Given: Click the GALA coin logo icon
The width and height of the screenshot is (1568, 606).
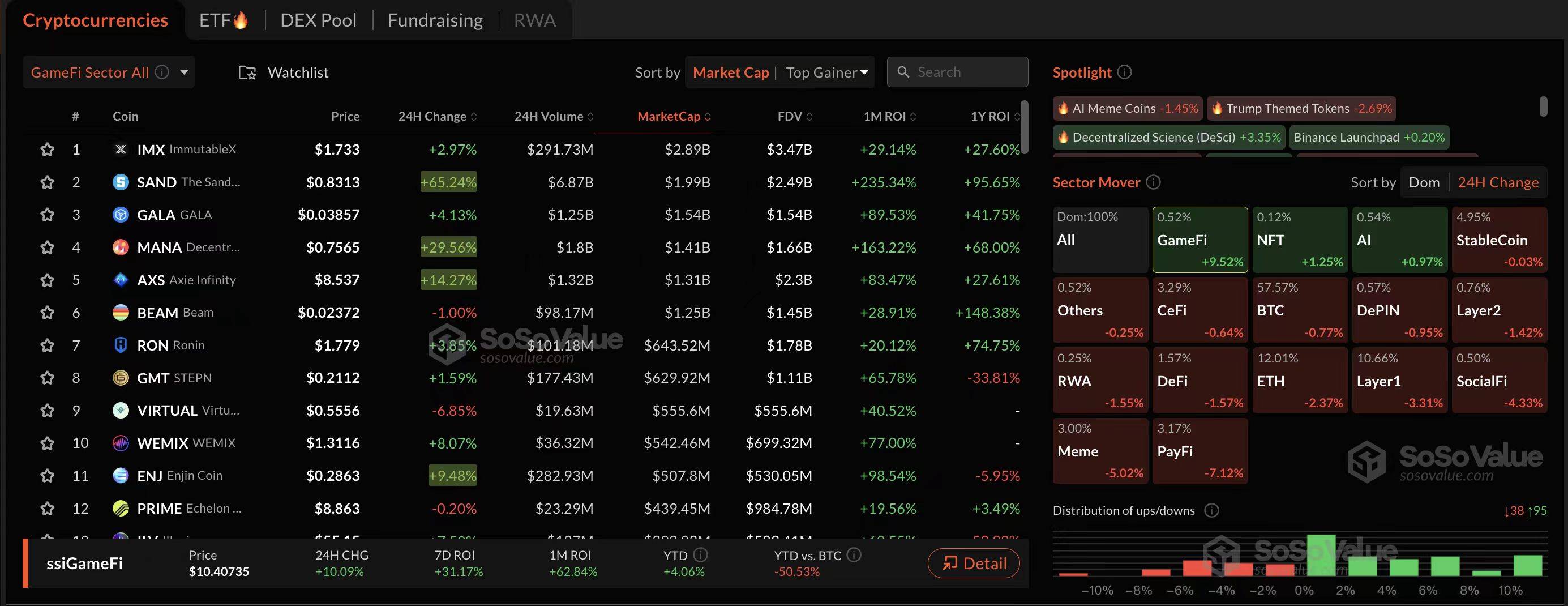Looking at the screenshot, I should [x=121, y=215].
